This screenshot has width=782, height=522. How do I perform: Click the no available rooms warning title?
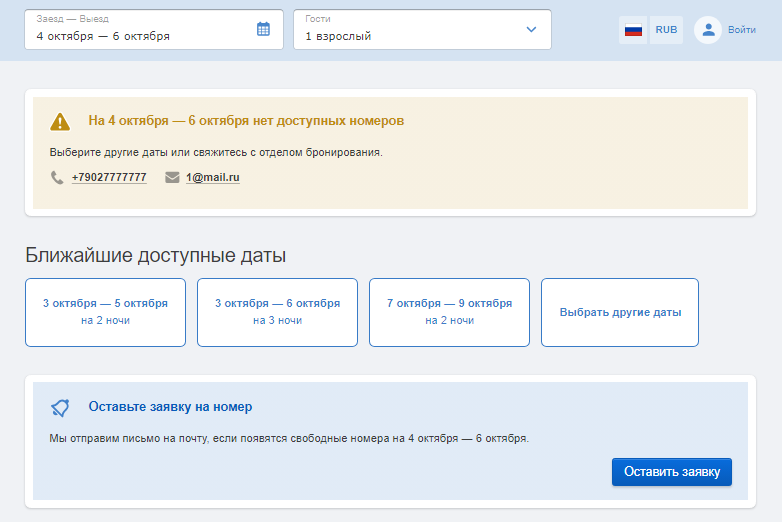tap(246, 121)
